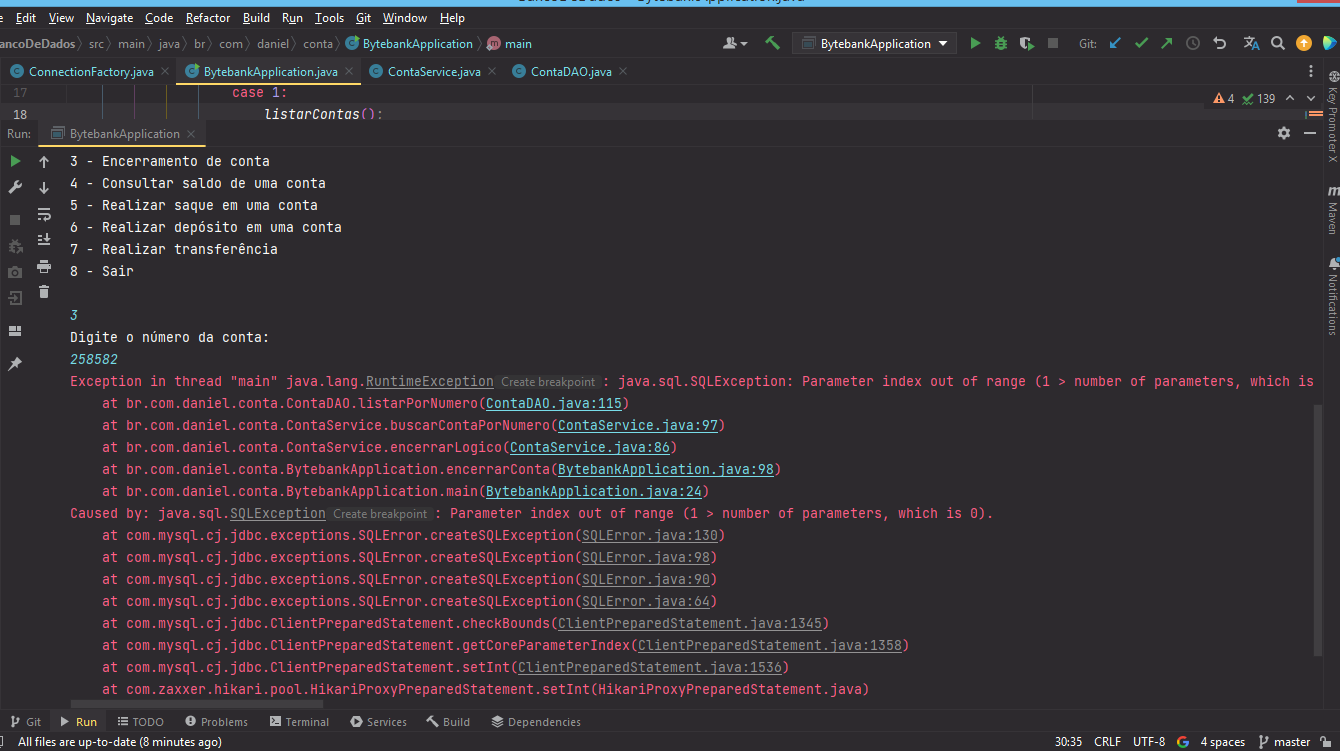Click the green Run button in main toolbar
Image resolution: width=1340 pixels, height=751 pixels.
(x=975, y=44)
